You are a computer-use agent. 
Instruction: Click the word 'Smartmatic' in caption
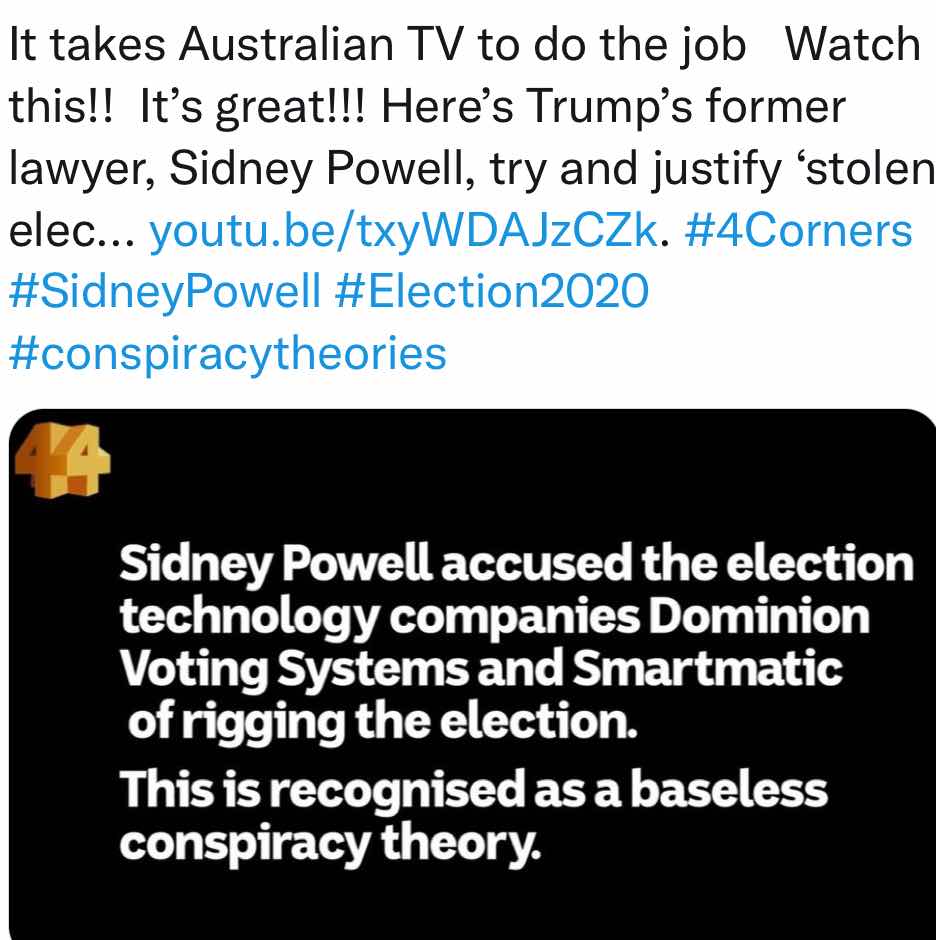pyautogui.click(x=707, y=669)
